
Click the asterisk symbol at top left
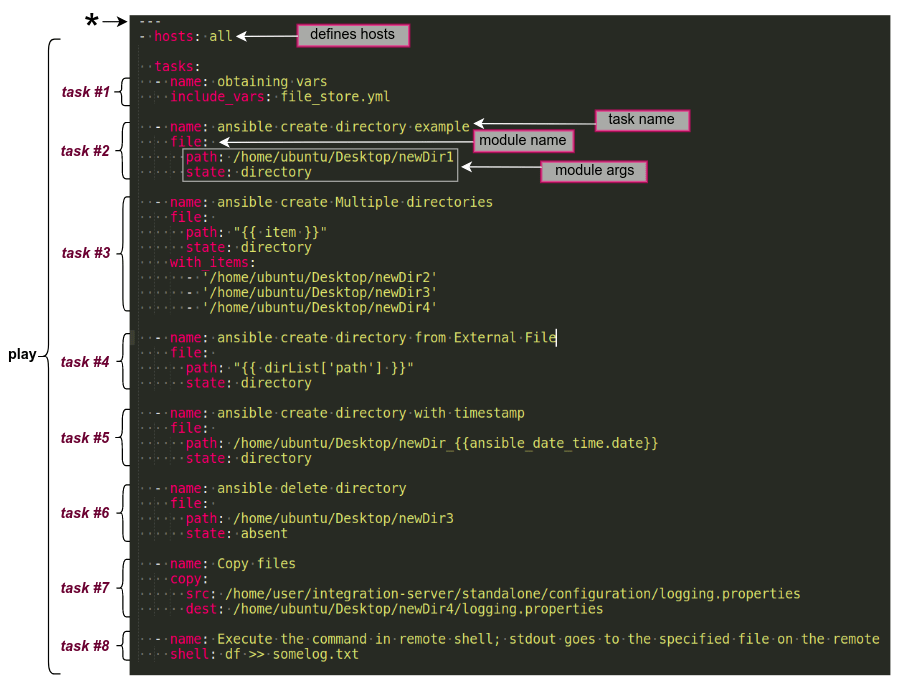click(92, 22)
